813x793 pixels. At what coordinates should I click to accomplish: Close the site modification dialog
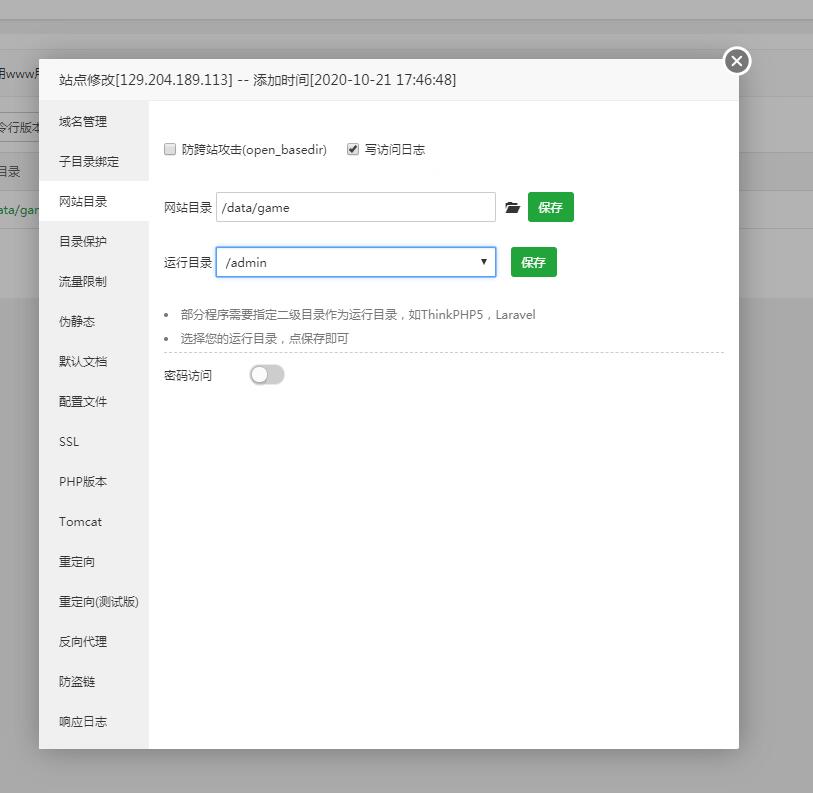click(x=737, y=61)
